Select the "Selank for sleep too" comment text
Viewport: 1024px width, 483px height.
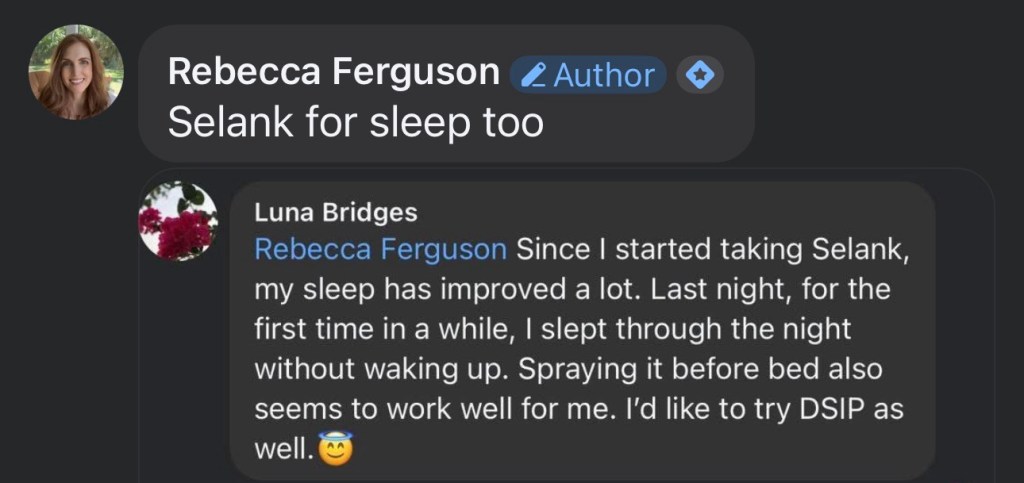coord(355,122)
